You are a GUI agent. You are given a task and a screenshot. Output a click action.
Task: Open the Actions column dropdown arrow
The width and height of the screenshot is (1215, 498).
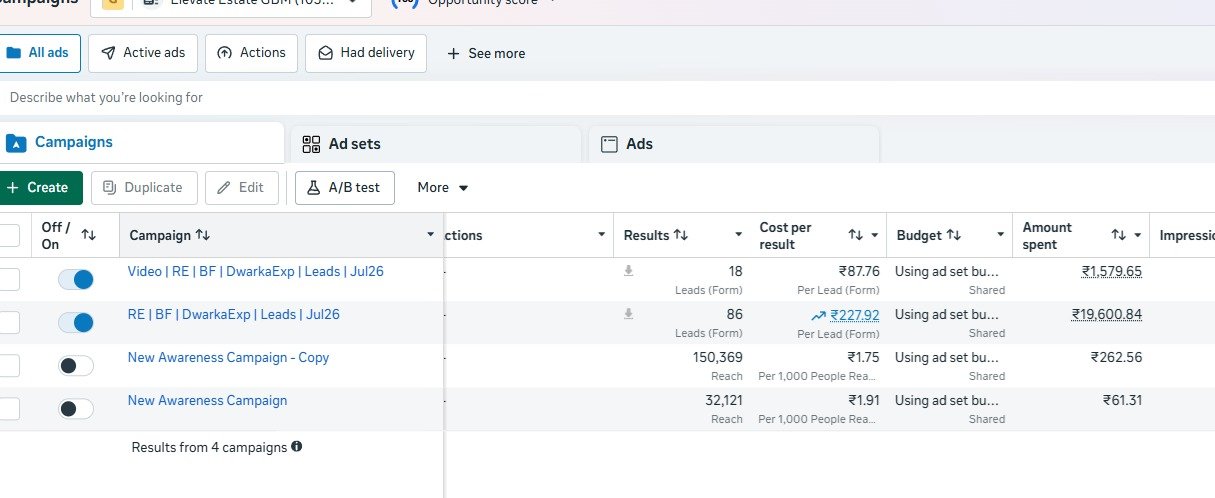tap(601, 235)
